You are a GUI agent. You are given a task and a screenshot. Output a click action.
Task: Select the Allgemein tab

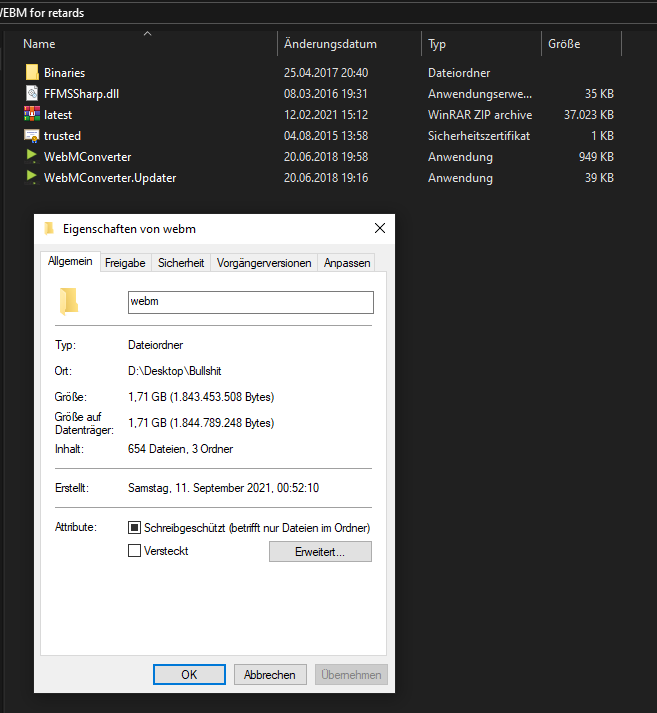click(x=70, y=261)
